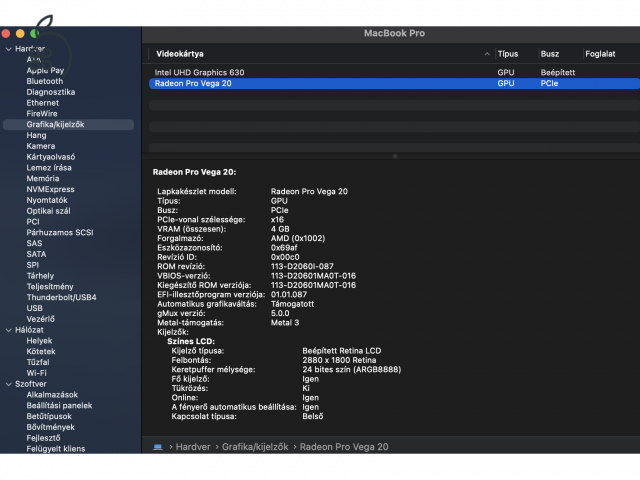Image resolution: width=640 pixels, height=480 pixels.
Task: Select Felügyelt kliens item
Action: [56, 449]
